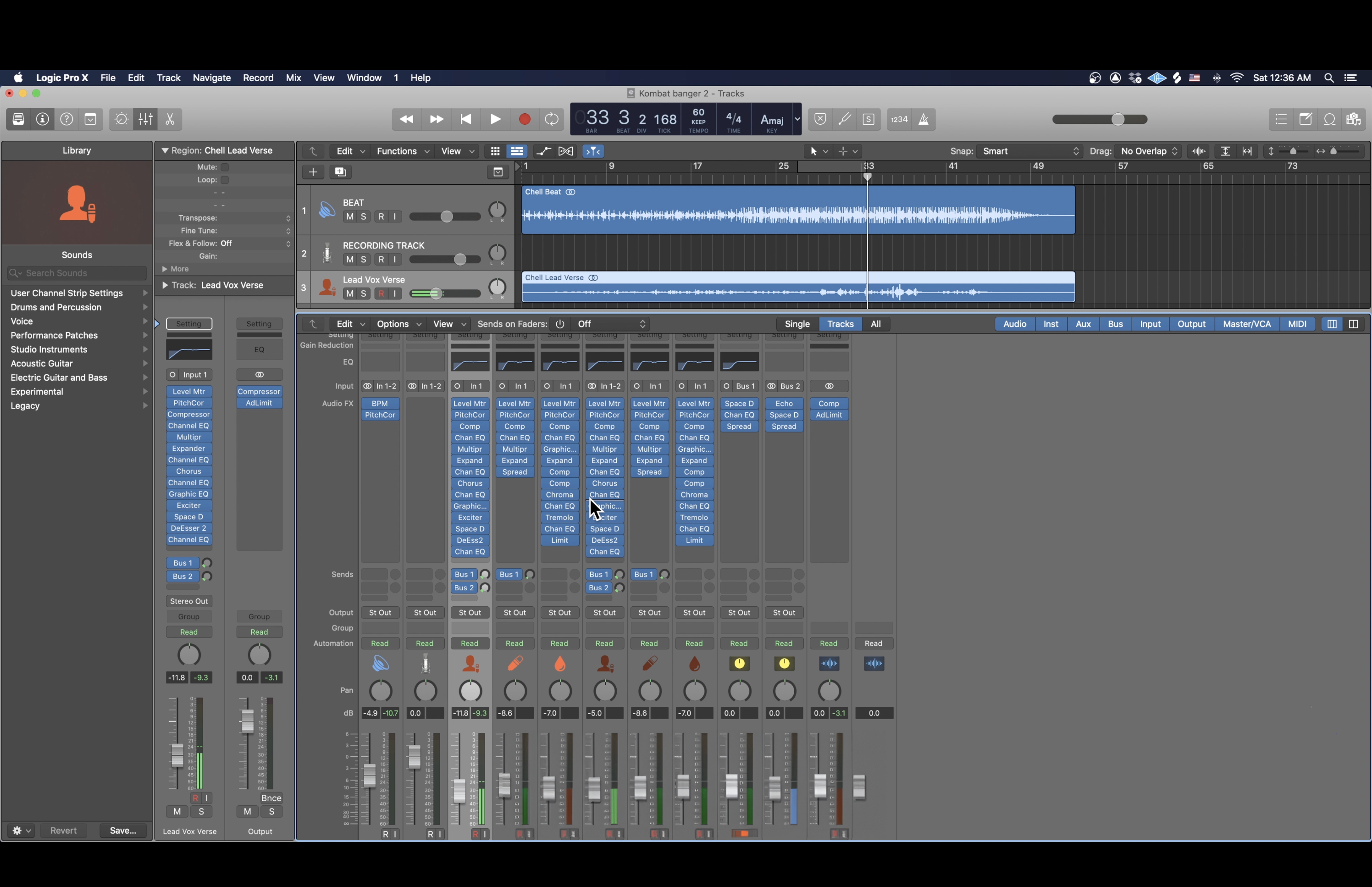Open the Drag No Overlap dropdown

[1149, 151]
